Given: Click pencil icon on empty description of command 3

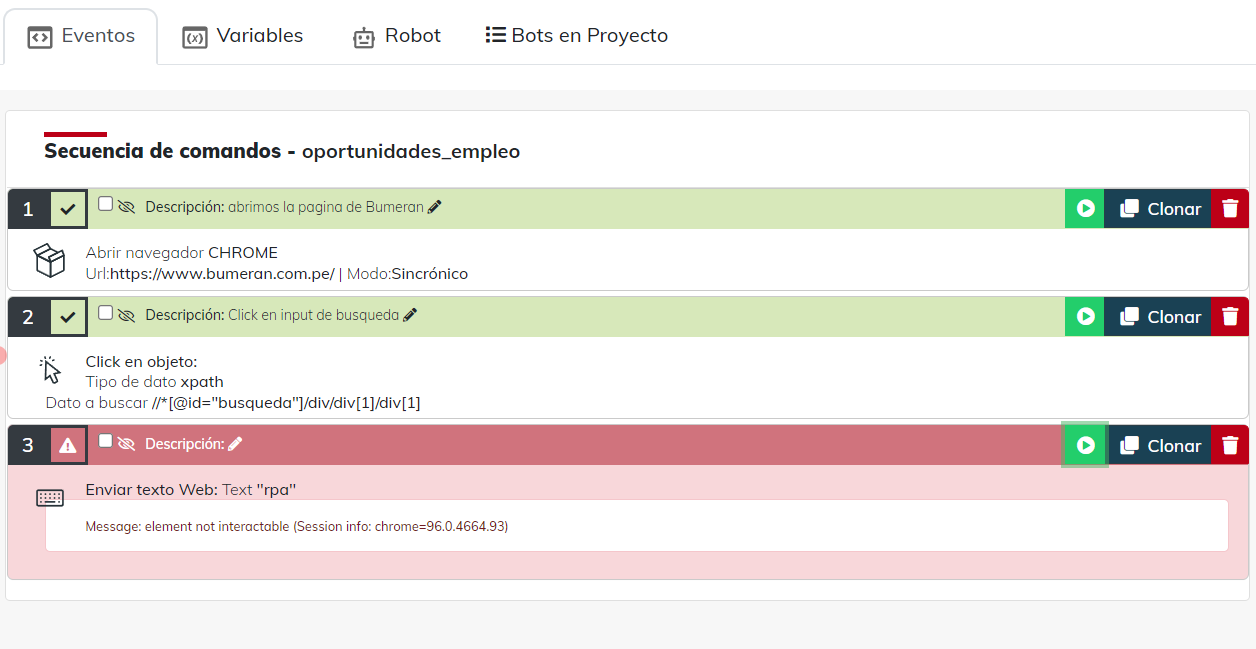Looking at the screenshot, I should tap(235, 444).
